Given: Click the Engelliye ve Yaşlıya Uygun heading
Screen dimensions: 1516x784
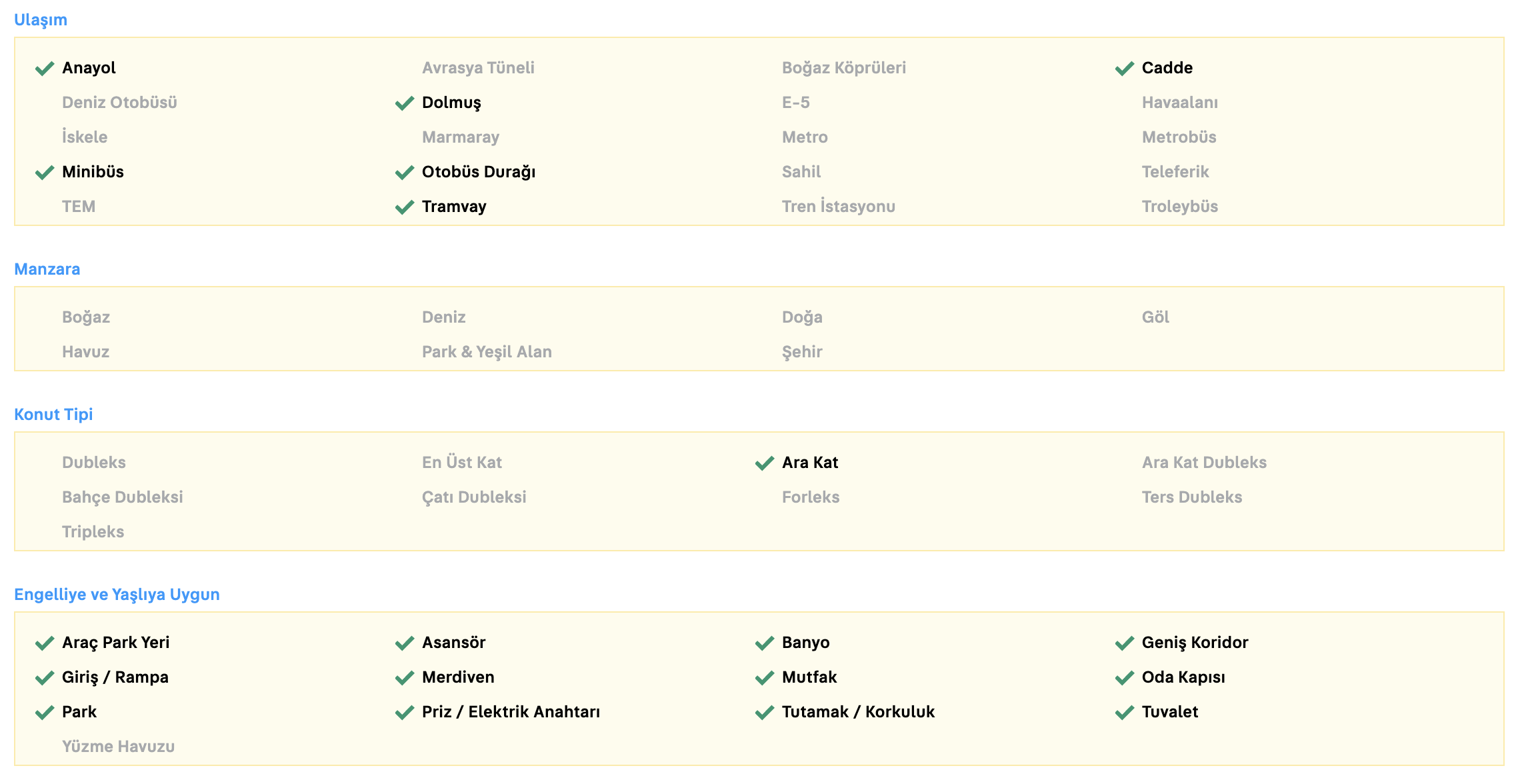Looking at the screenshot, I should 117,595.
